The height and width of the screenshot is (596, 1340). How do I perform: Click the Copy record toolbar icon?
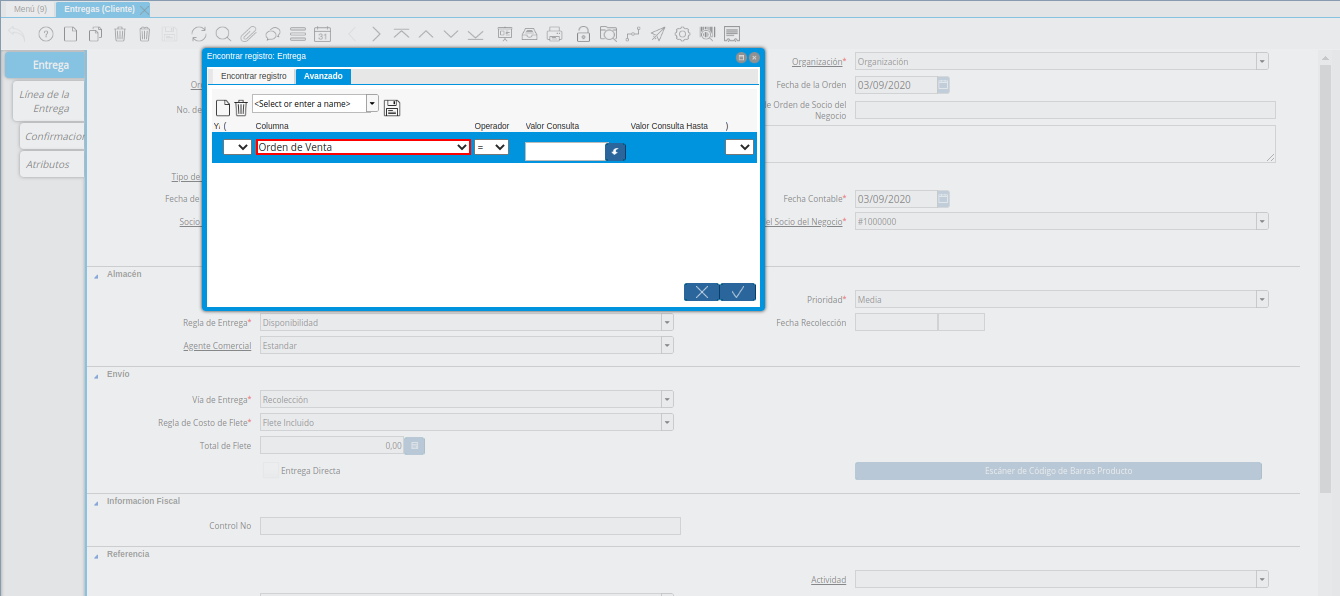click(95, 34)
